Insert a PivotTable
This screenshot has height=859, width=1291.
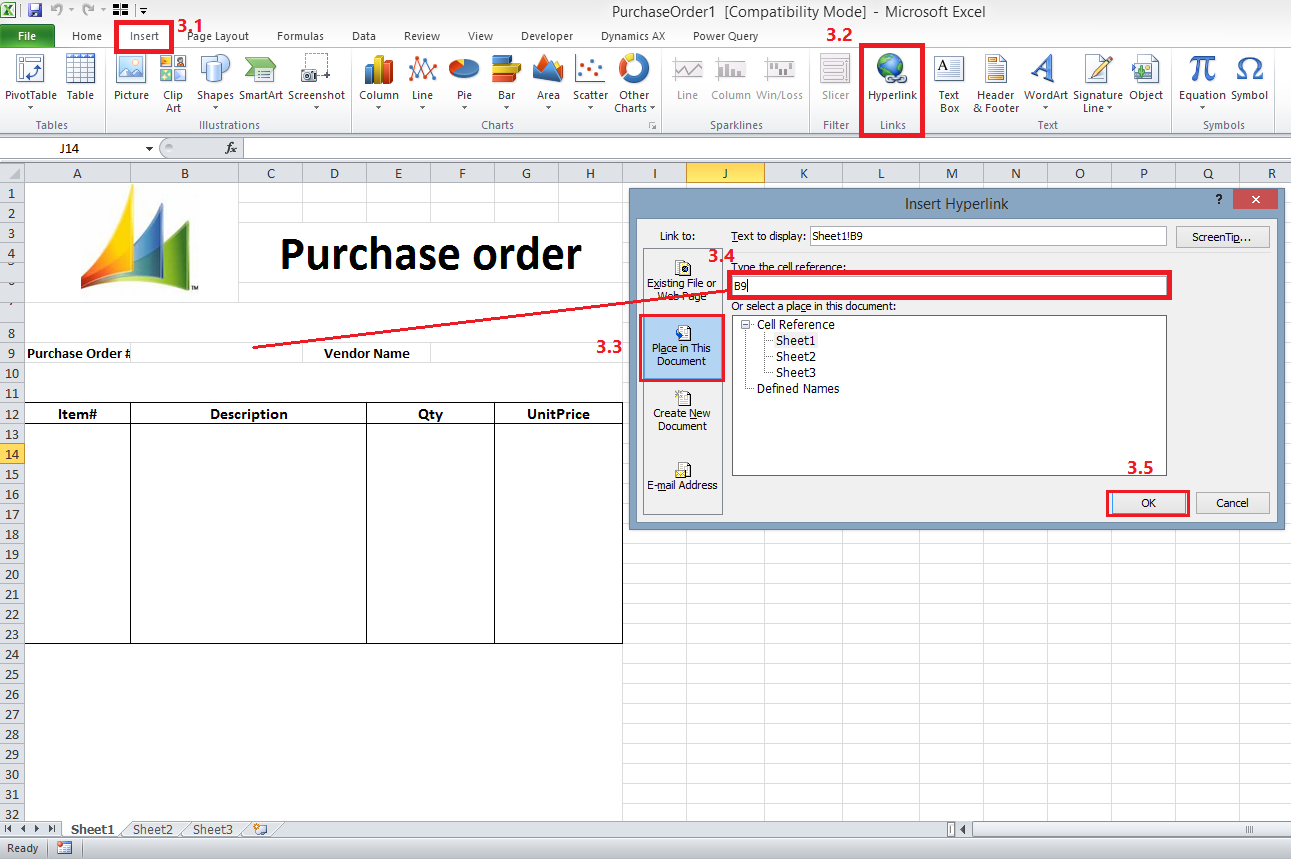(x=31, y=80)
